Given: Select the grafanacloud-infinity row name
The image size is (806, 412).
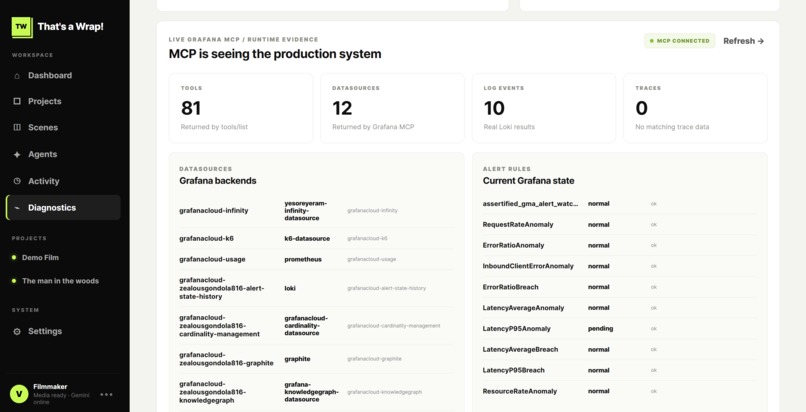Looking at the screenshot, I should point(214,211).
